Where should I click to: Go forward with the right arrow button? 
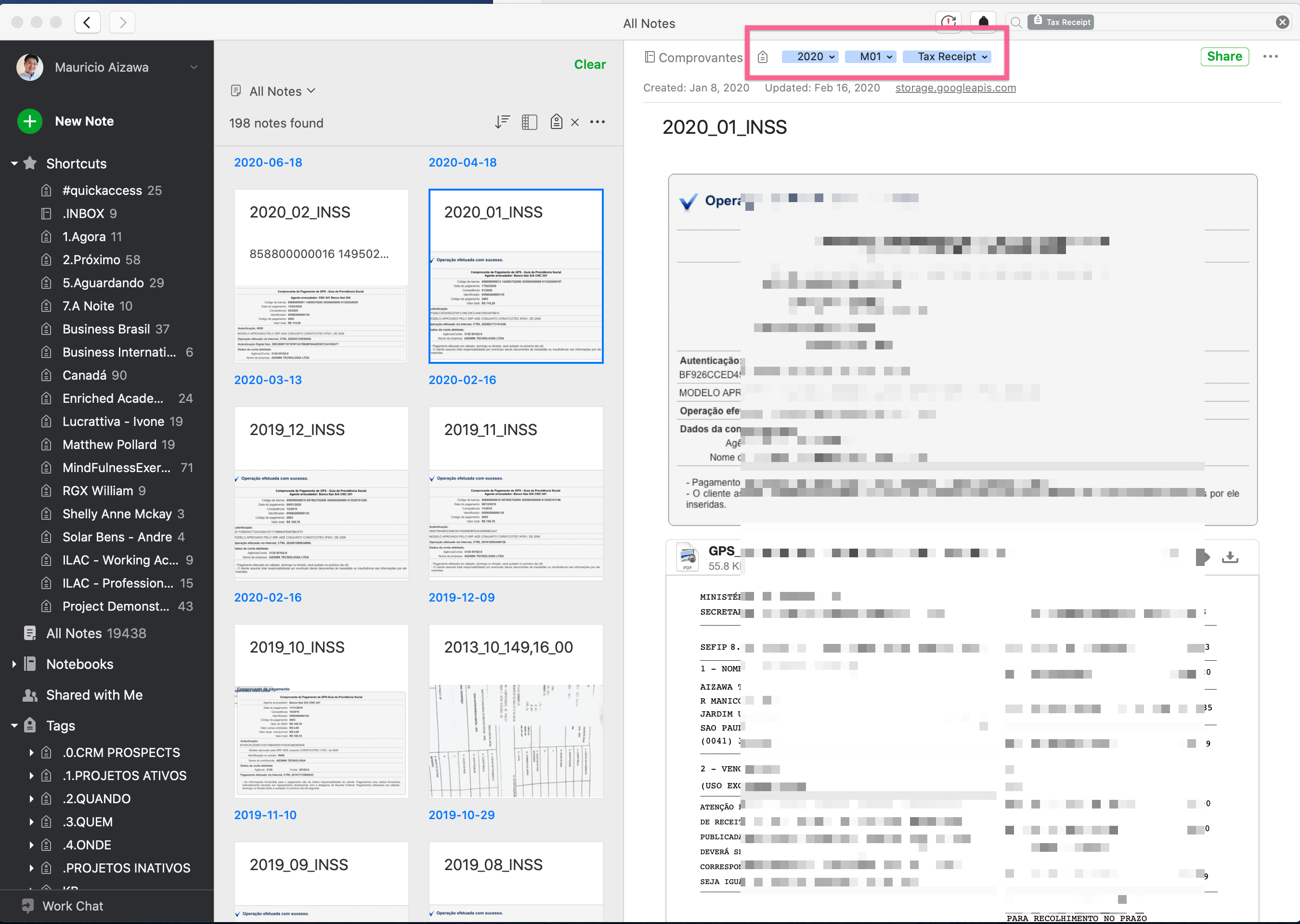[122, 23]
